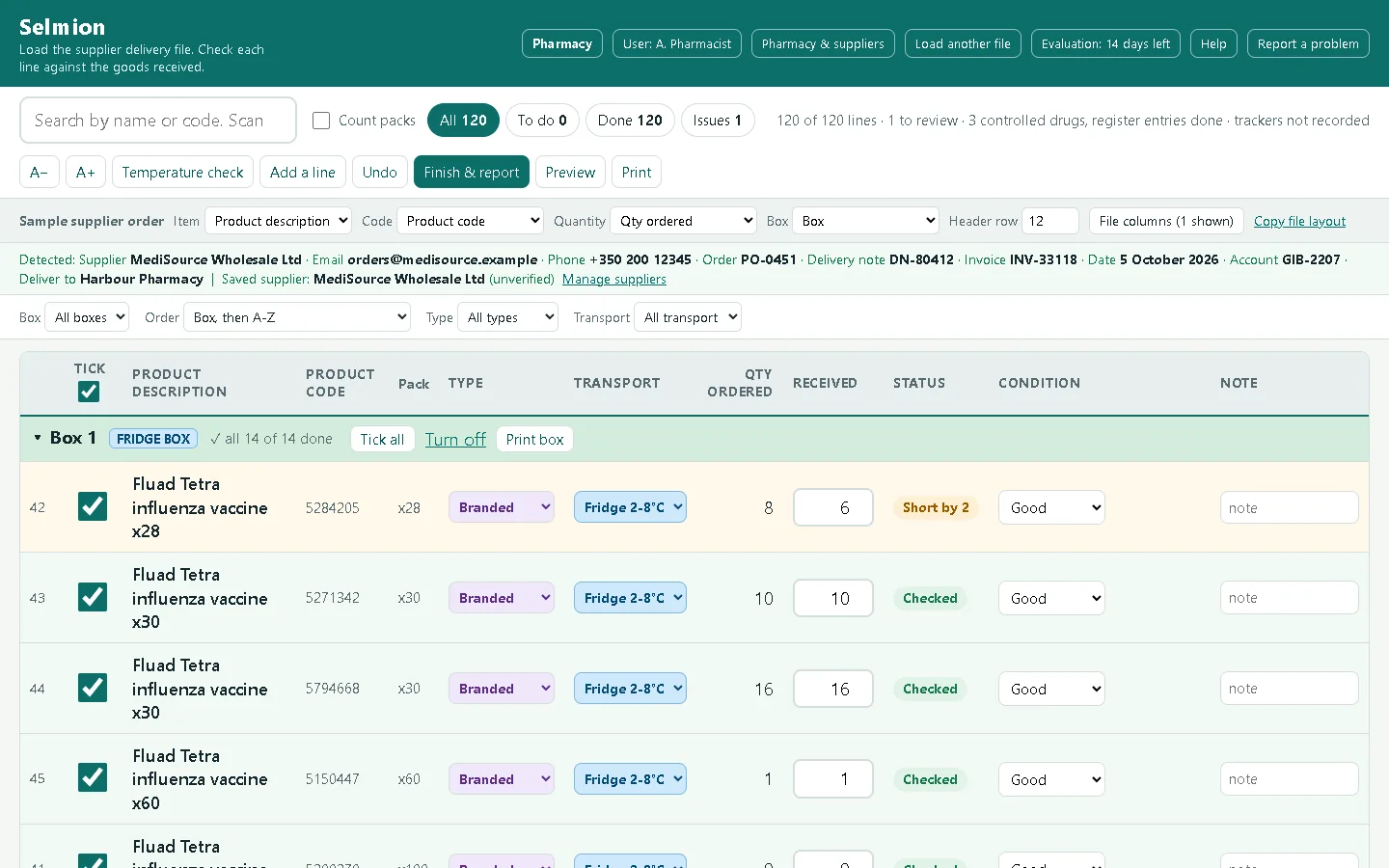The width and height of the screenshot is (1389, 868).
Task: Click the search by name or code field
Action: 158,121
